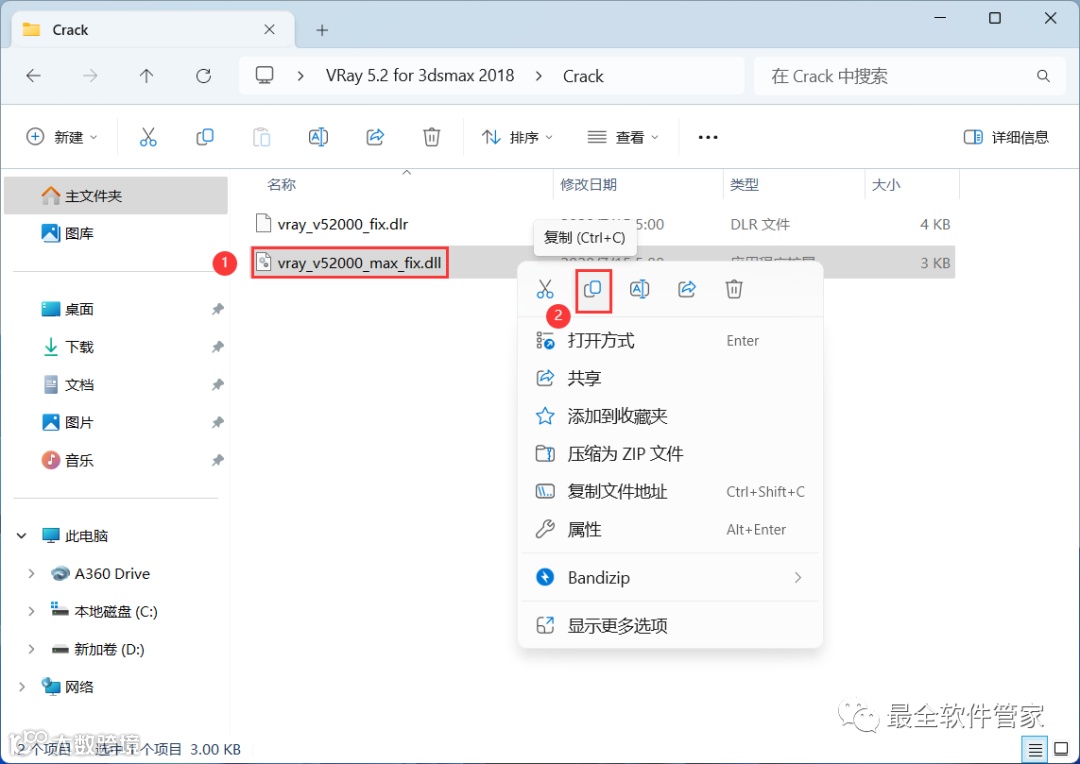Open 下载 in the sidebar

pyautogui.click(x=116, y=347)
